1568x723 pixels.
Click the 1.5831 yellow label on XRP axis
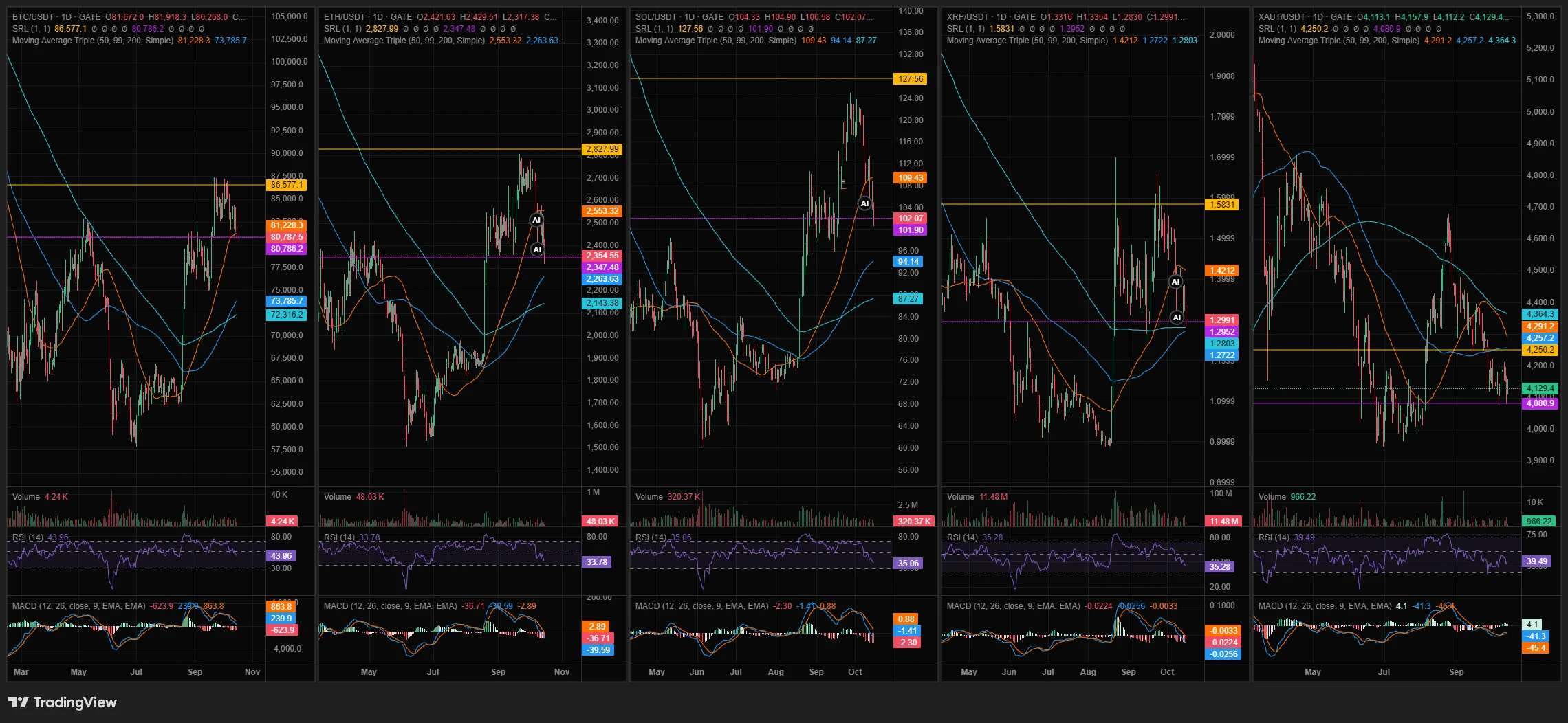[x=1221, y=205]
